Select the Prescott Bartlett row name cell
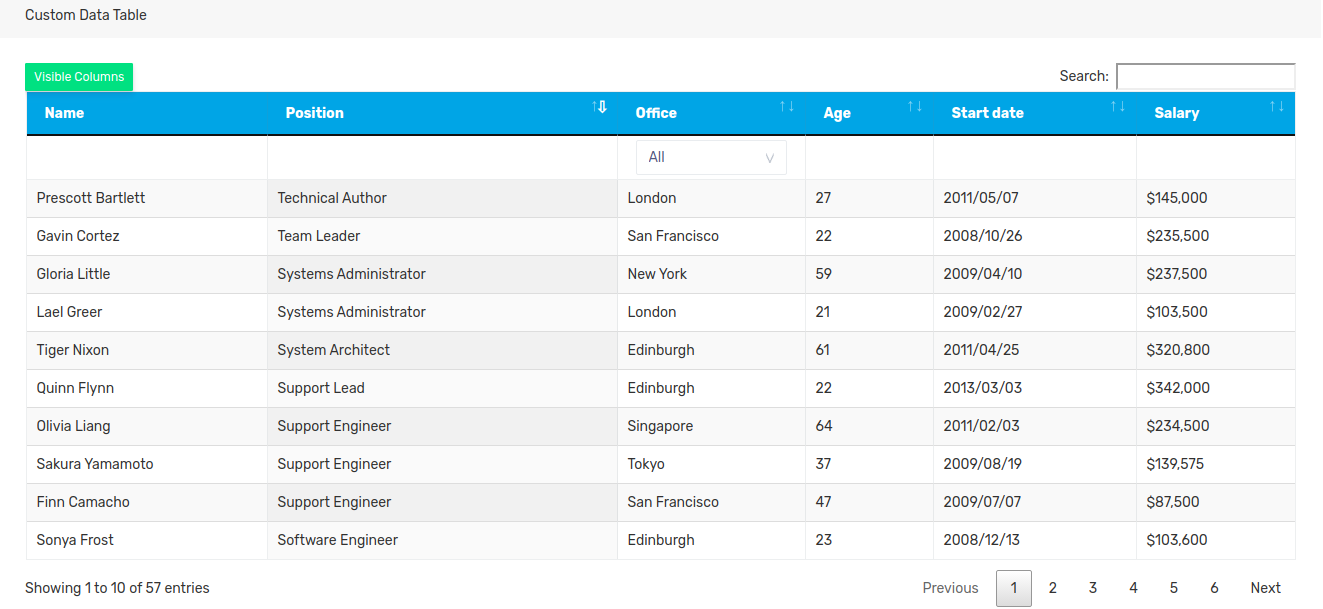1323x609 pixels. (x=91, y=198)
